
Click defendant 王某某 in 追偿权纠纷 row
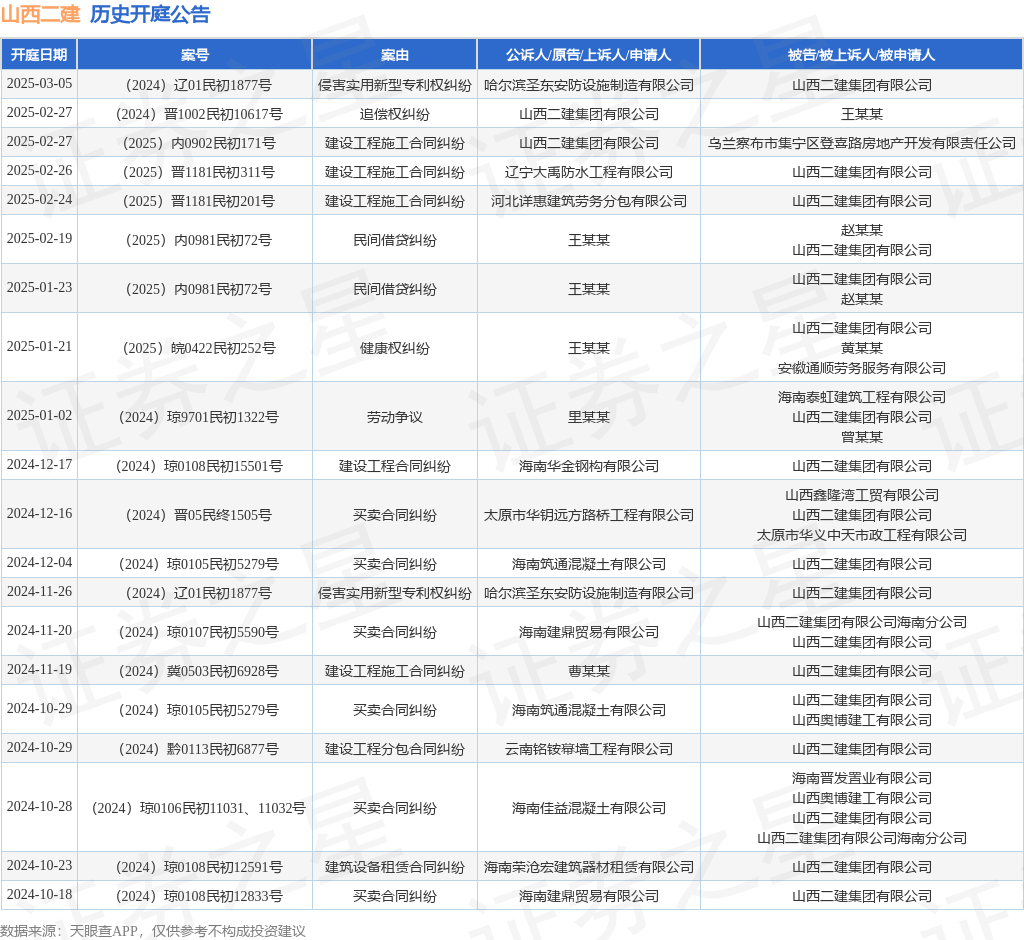861,114
